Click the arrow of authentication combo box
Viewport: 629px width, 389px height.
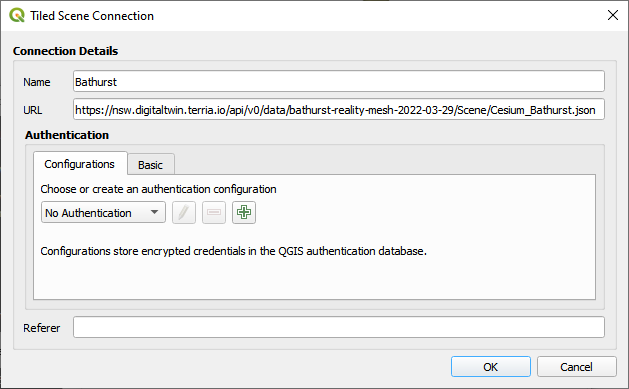click(x=154, y=212)
